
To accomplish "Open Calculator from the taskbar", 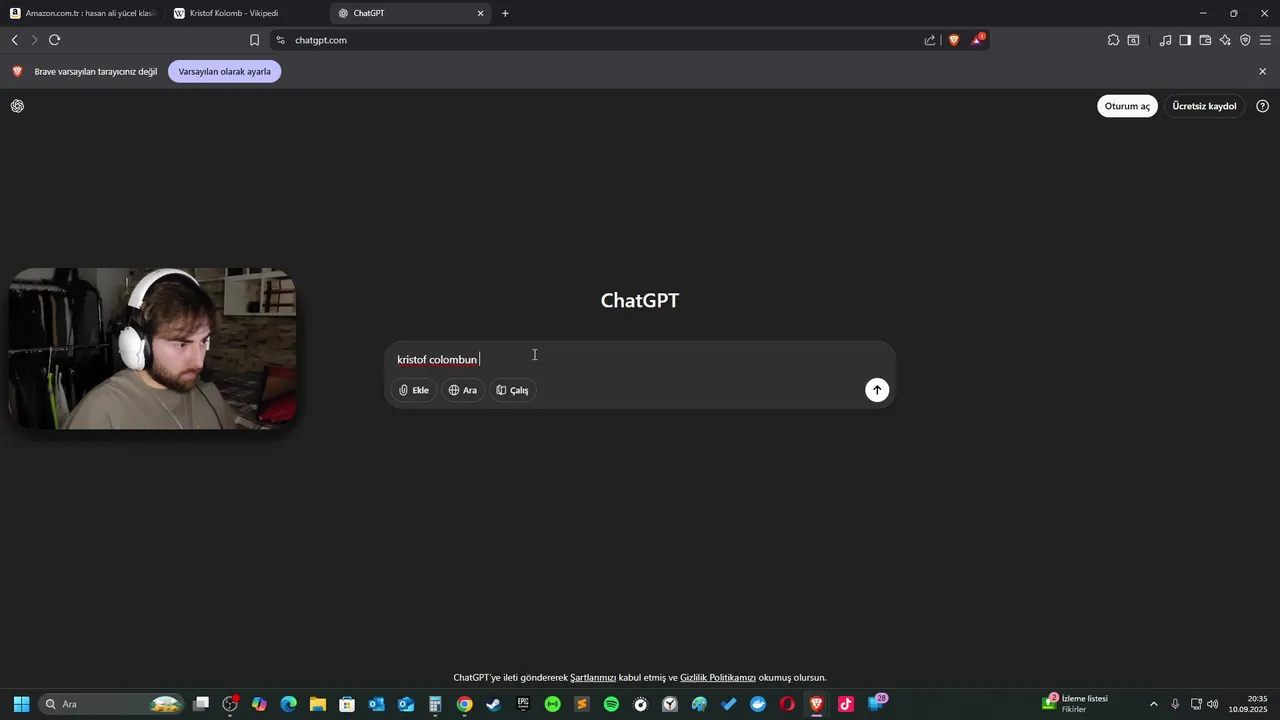I will click(x=435, y=704).
